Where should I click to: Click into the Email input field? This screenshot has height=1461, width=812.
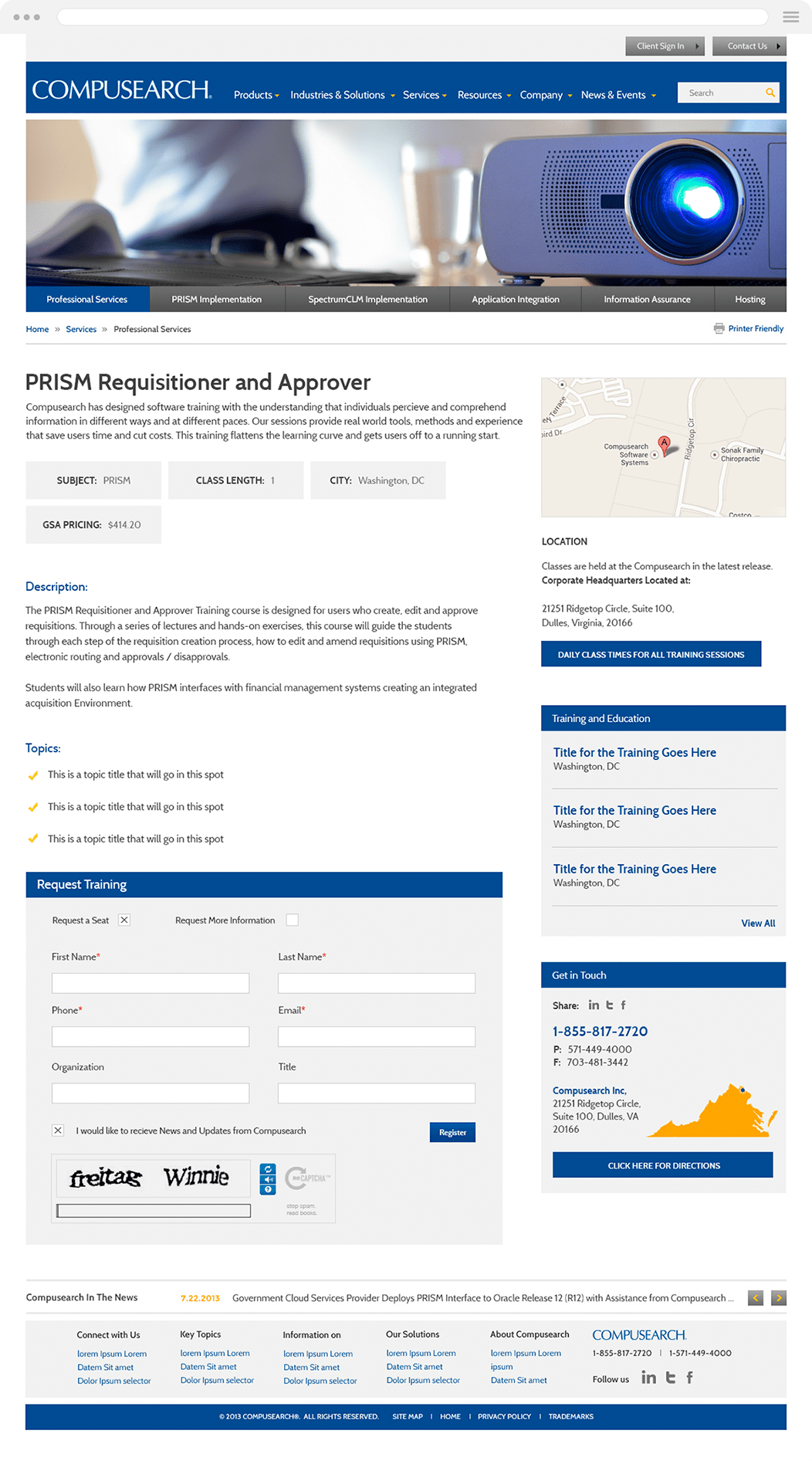click(377, 1036)
